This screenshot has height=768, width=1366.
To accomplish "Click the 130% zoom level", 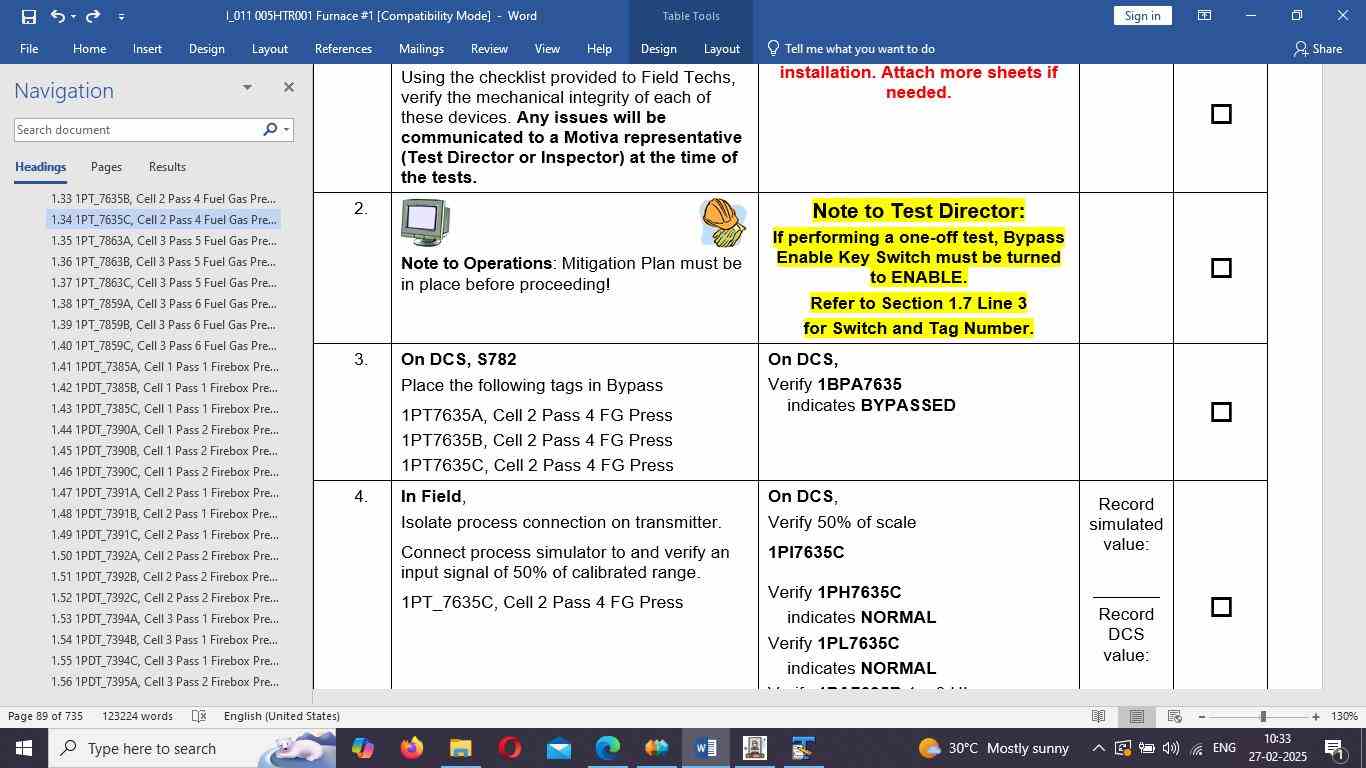I will (x=1345, y=716).
